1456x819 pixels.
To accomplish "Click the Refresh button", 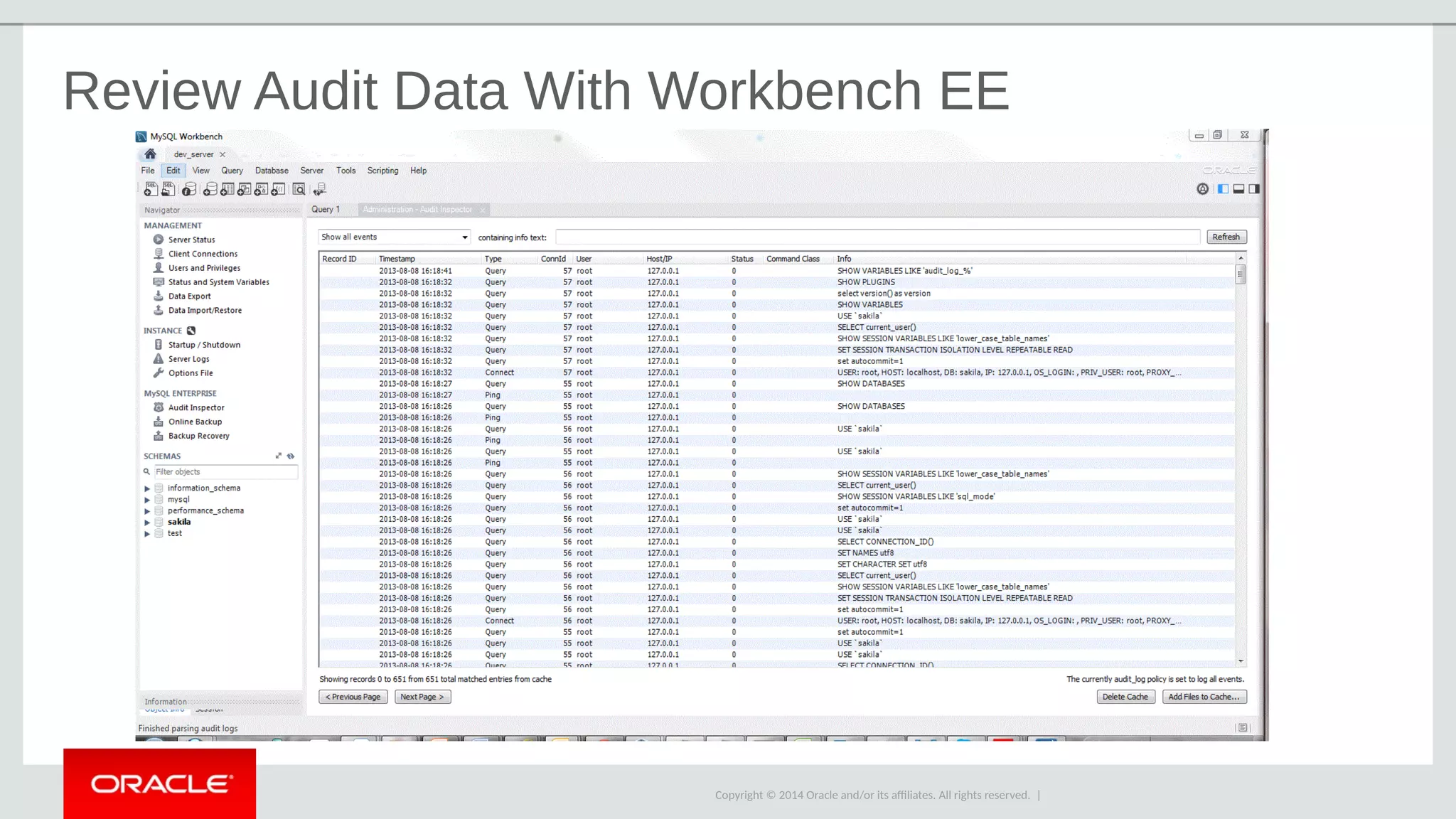I will [1226, 237].
